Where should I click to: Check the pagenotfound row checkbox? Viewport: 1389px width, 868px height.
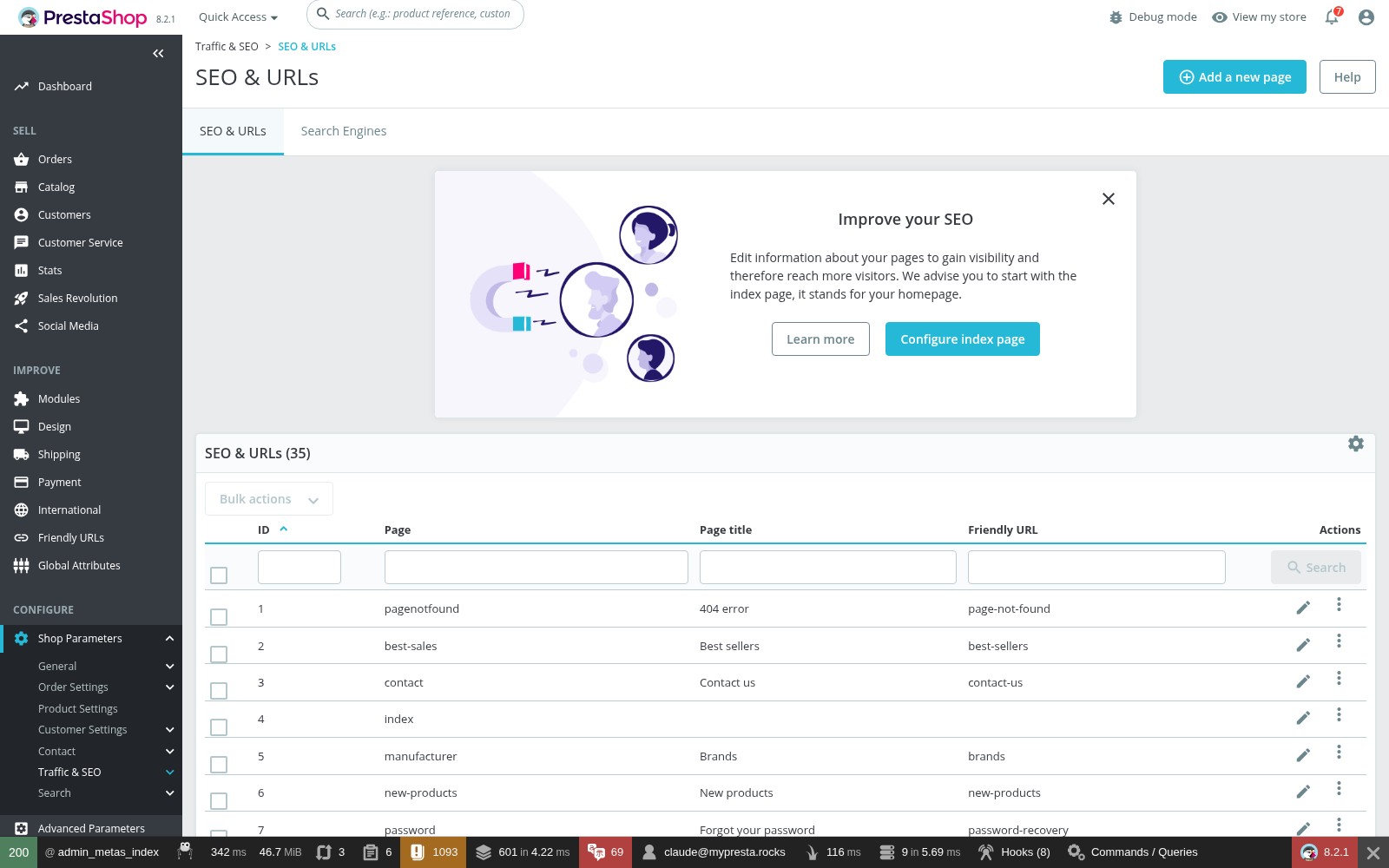click(x=219, y=617)
